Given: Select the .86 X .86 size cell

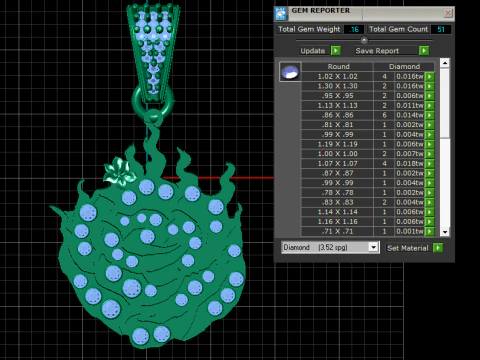Looking at the screenshot, I should [x=337, y=115].
